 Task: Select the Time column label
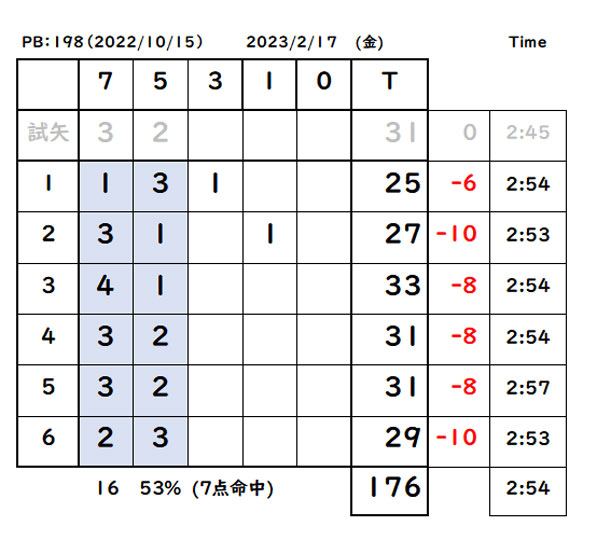tap(527, 42)
